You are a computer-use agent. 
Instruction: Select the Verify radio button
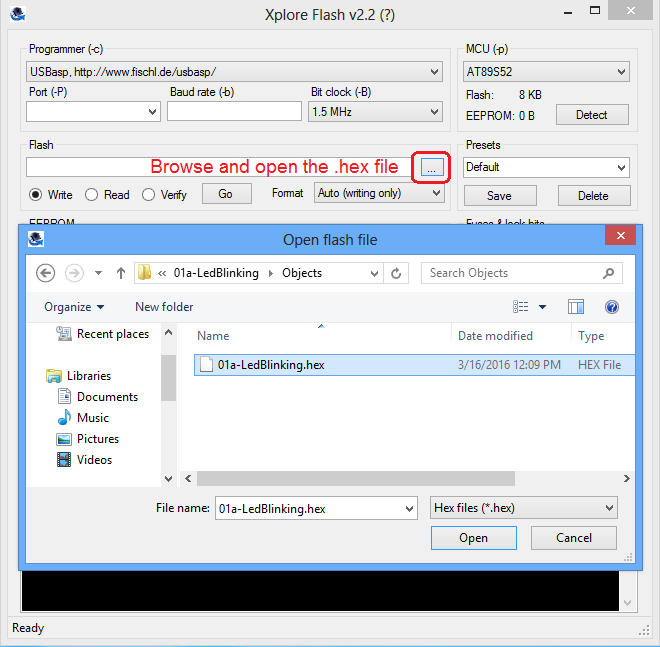click(149, 195)
